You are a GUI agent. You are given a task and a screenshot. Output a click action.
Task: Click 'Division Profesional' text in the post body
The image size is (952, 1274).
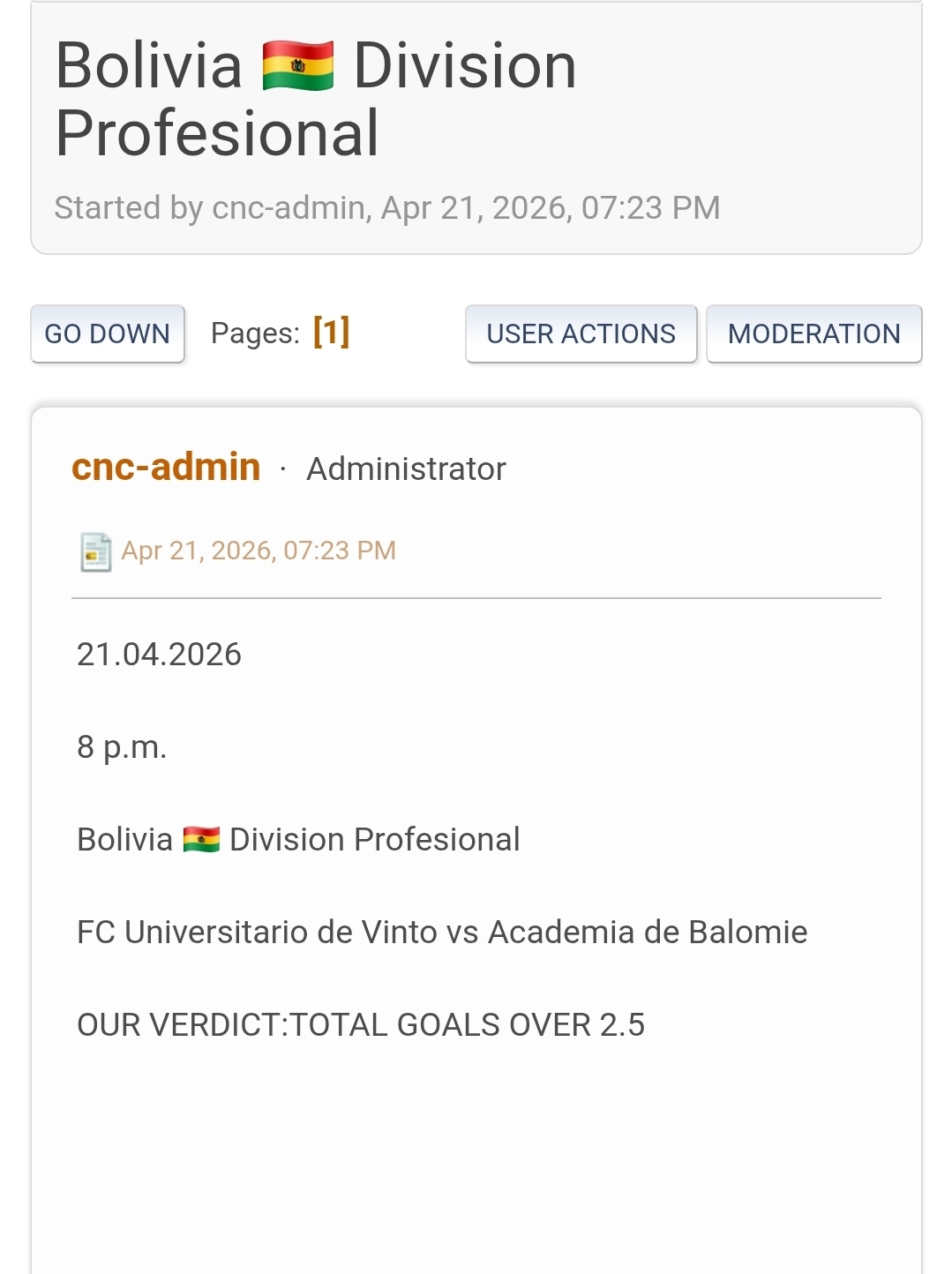tap(374, 840)
